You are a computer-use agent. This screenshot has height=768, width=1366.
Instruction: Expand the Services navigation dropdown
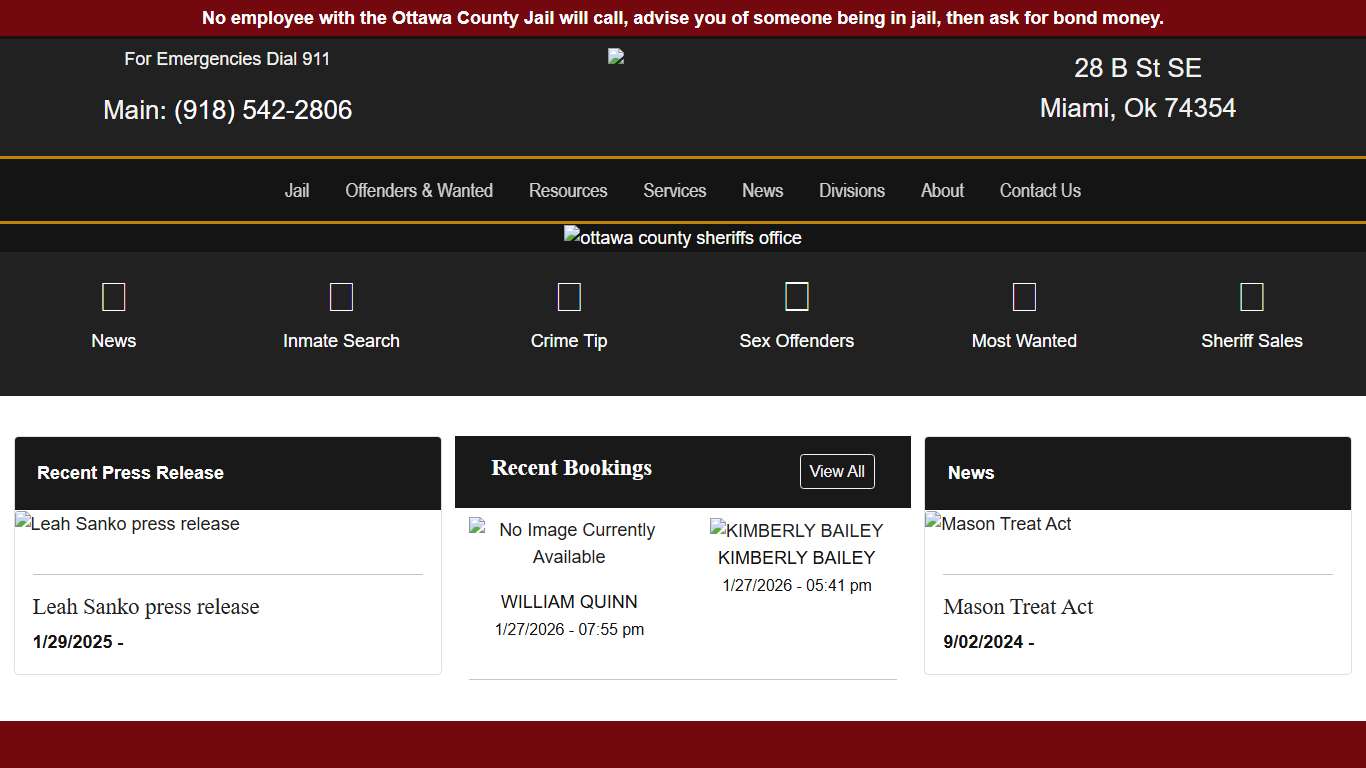[675, 190]
